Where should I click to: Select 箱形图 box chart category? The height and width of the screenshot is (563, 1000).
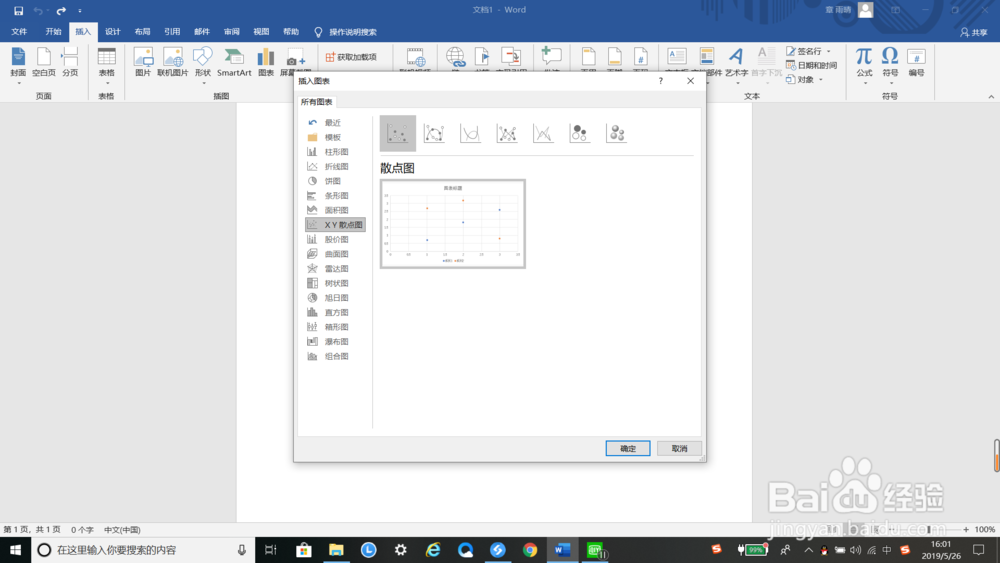pos(335,327)
